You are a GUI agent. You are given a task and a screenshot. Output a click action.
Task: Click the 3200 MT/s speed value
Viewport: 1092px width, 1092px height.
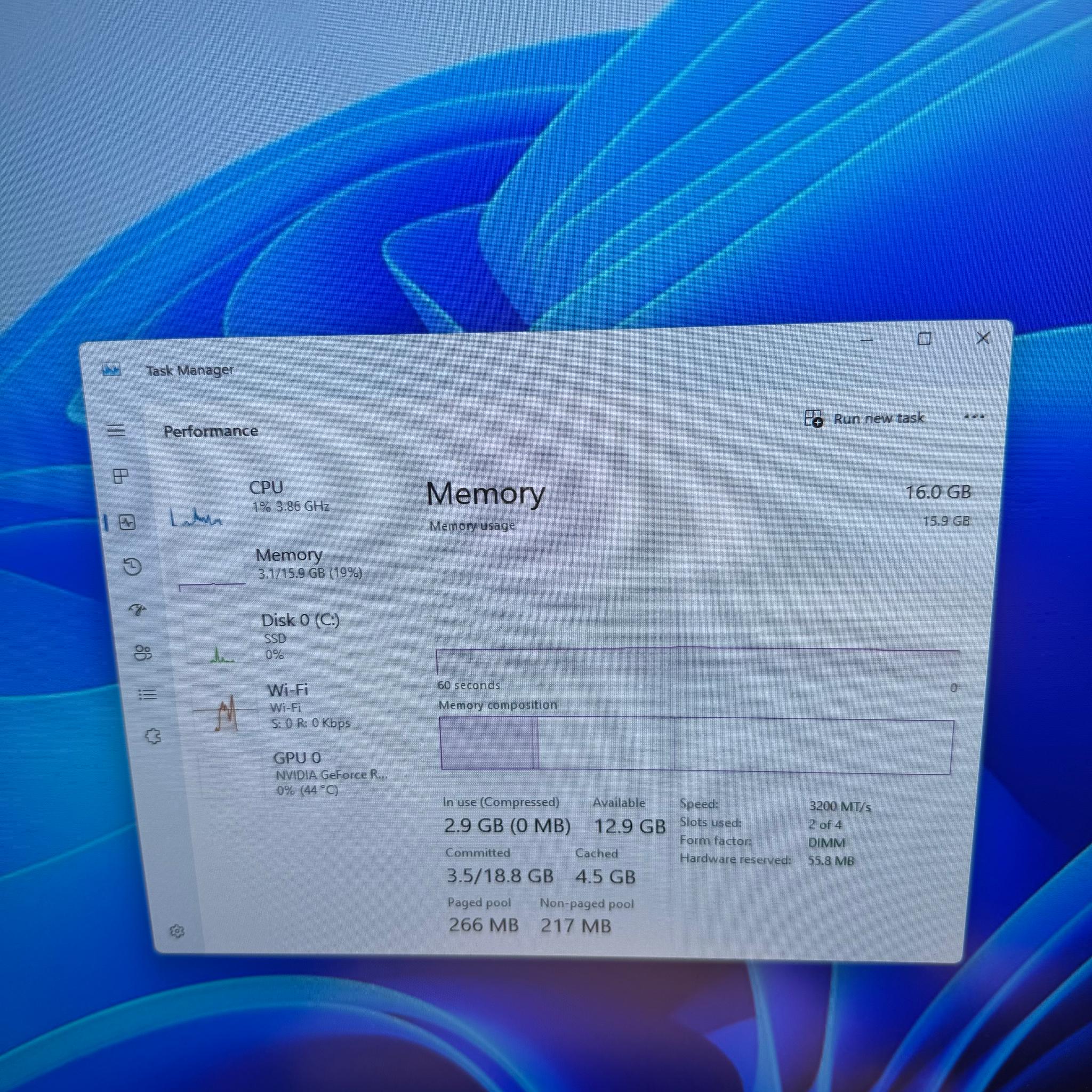click(x=840, y=806)
